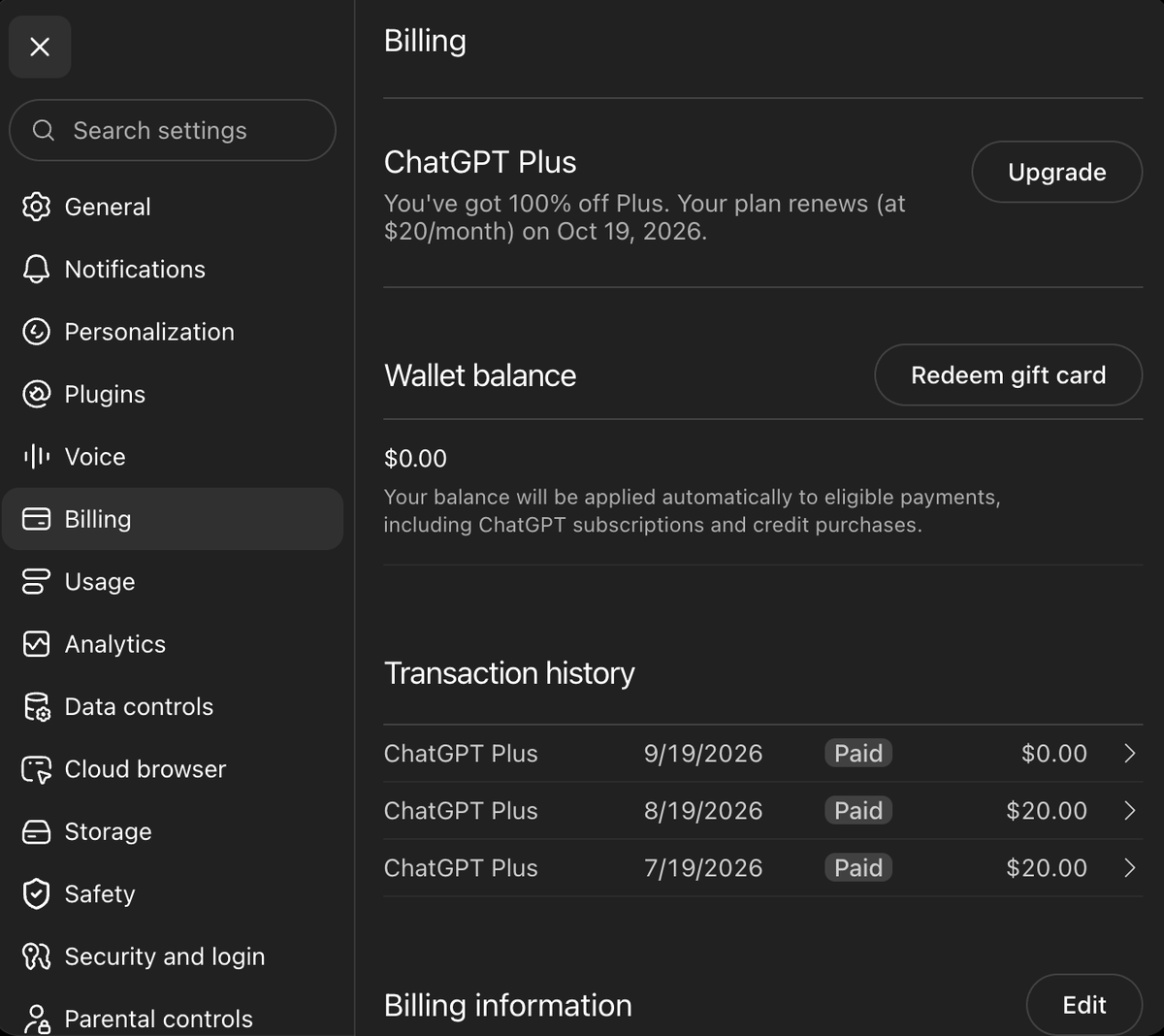The image size is (1164, 1036).
Task: Switch to Analytics settings
Action: [173, 644]
